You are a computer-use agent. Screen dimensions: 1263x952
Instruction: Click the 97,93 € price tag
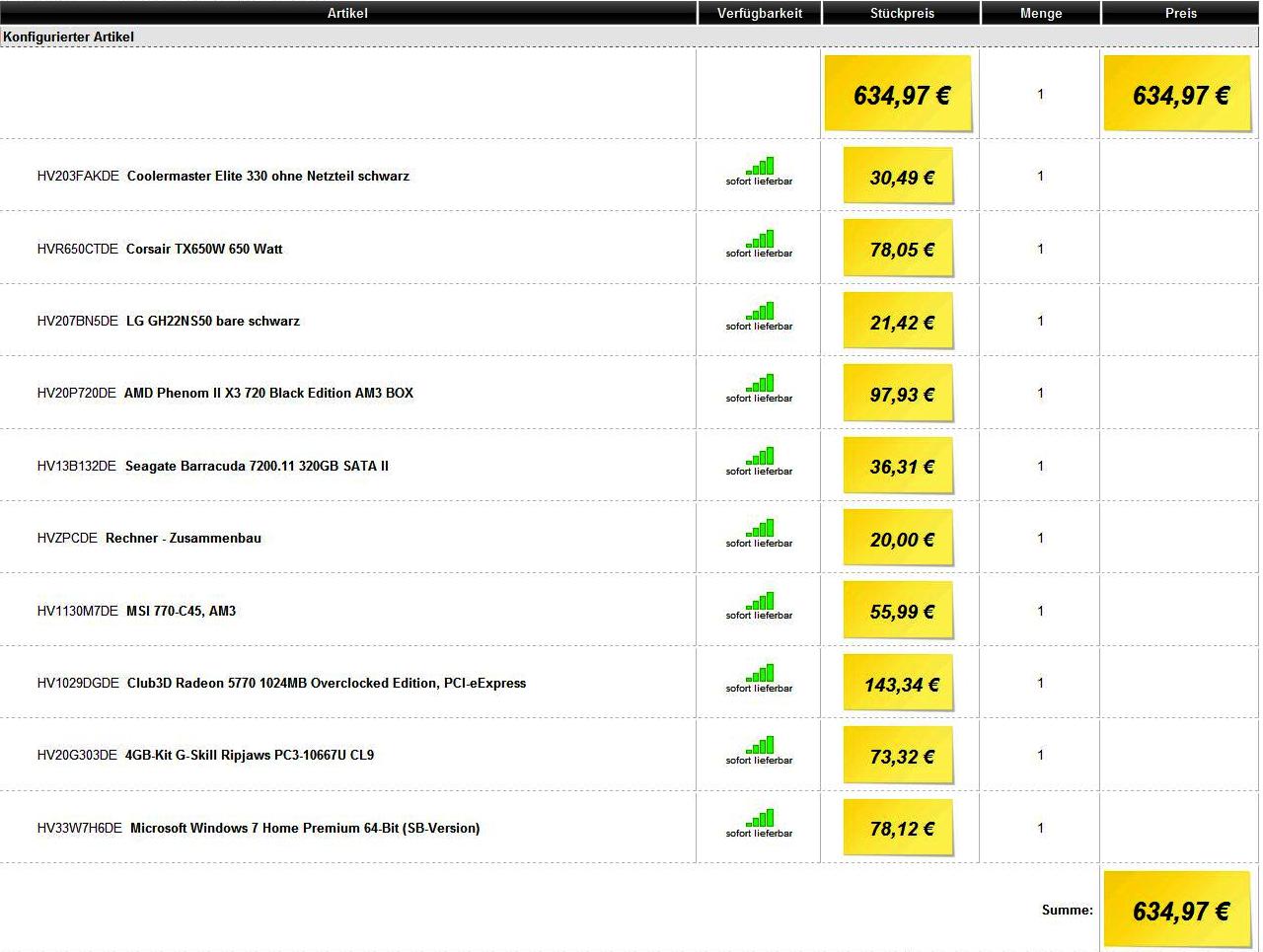tap(899, 393)
